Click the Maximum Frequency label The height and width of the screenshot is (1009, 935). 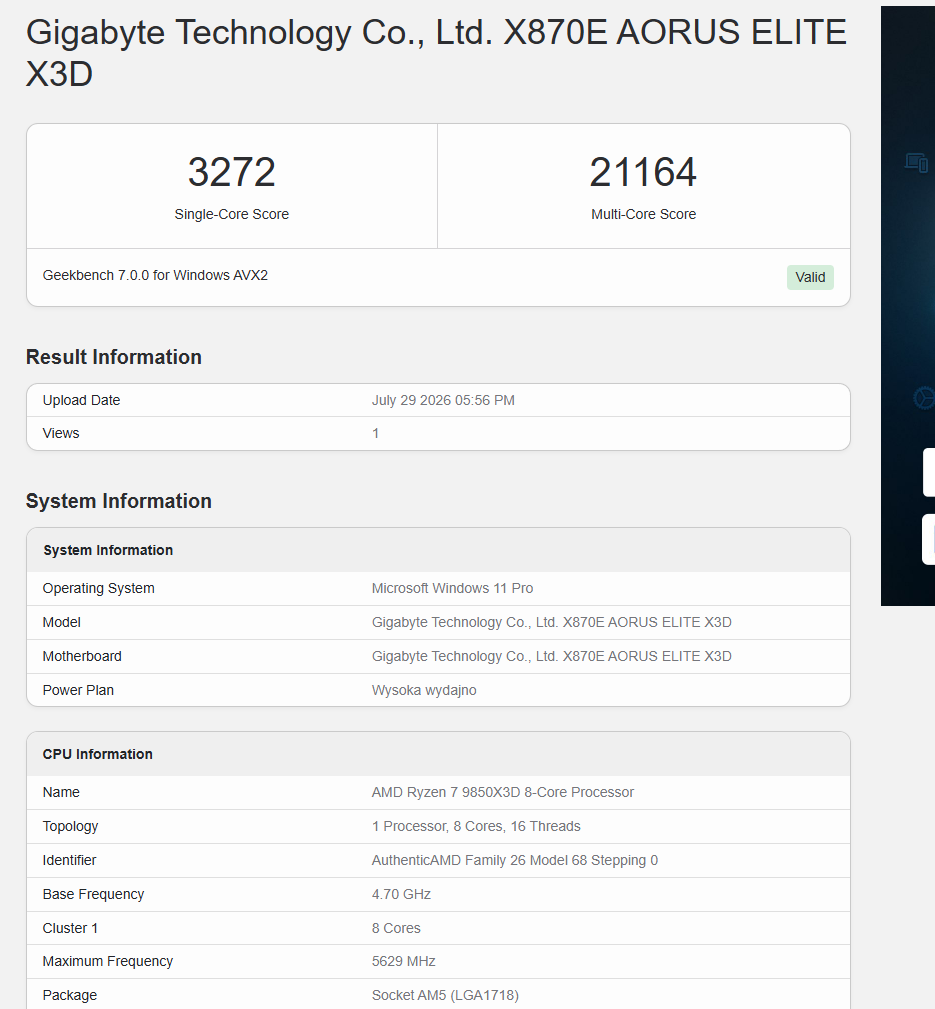(x=107, y=961)
